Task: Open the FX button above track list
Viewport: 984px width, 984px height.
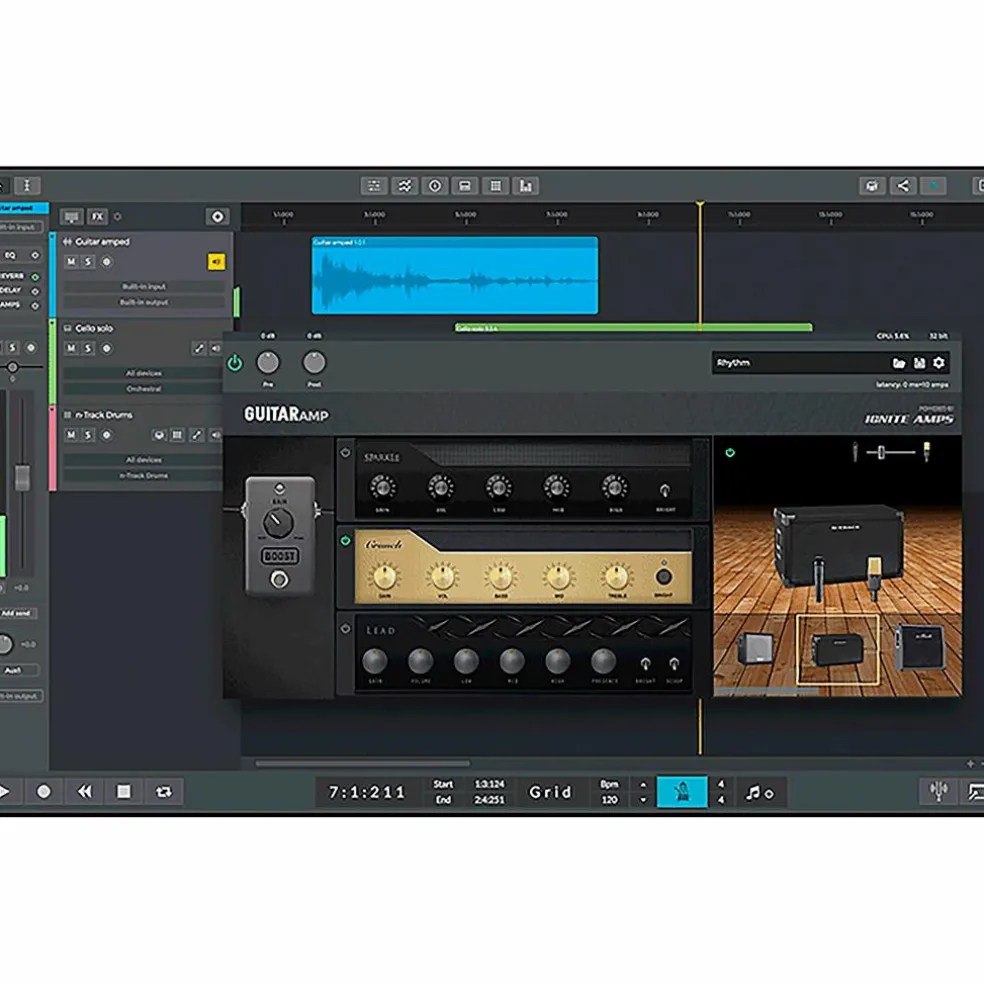Action: [x=97, y=217]
